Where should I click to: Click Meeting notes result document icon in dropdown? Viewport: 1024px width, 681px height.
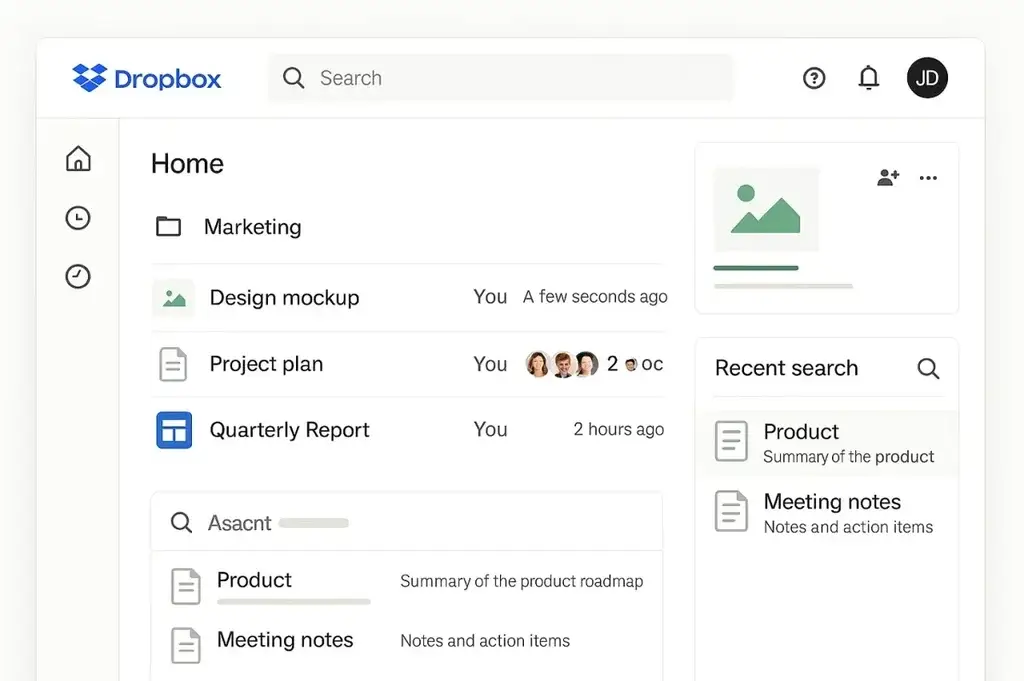(185, 646)
